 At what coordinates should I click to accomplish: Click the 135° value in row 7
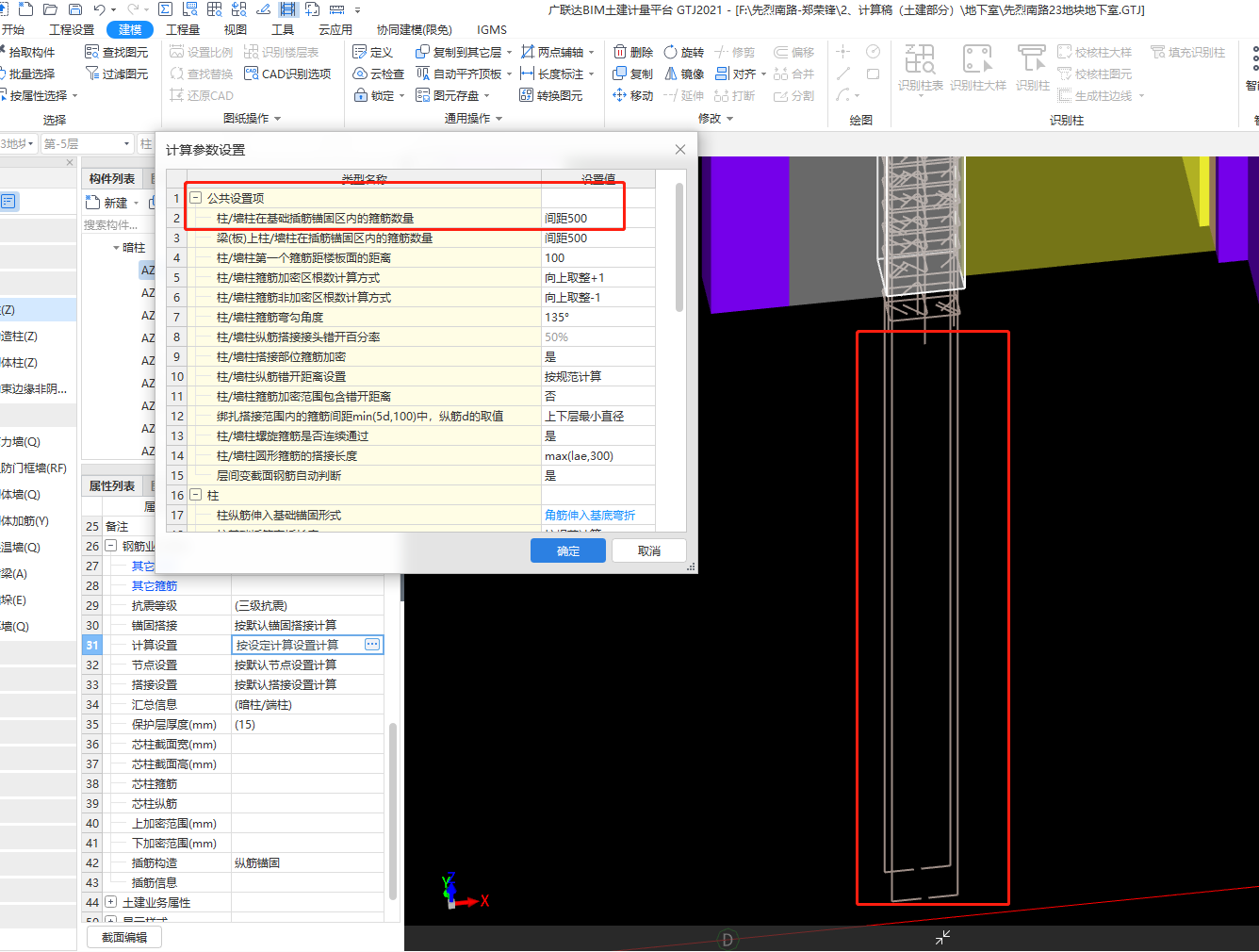coord(598,317)
